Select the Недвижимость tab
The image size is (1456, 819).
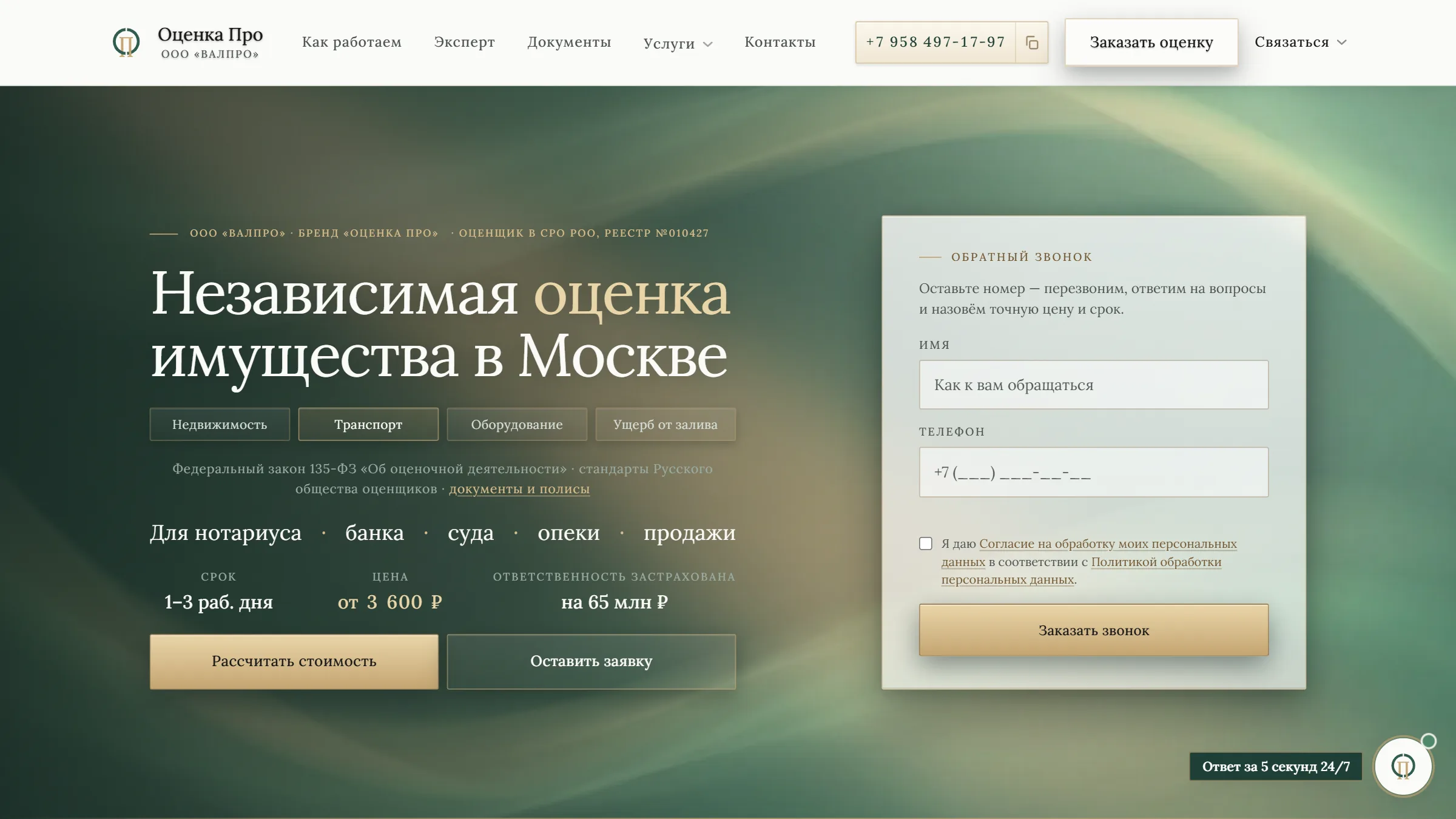(x=220, y=424)
